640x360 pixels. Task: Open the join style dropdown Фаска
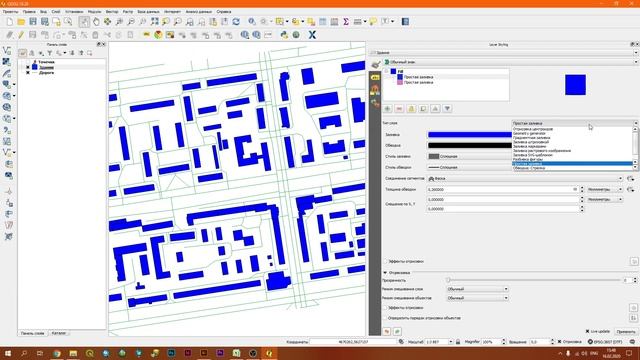click(x=525, y=178)
